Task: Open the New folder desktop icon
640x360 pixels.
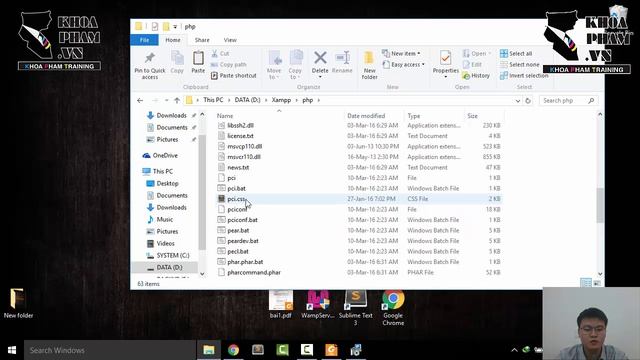Action: (18, 303)
